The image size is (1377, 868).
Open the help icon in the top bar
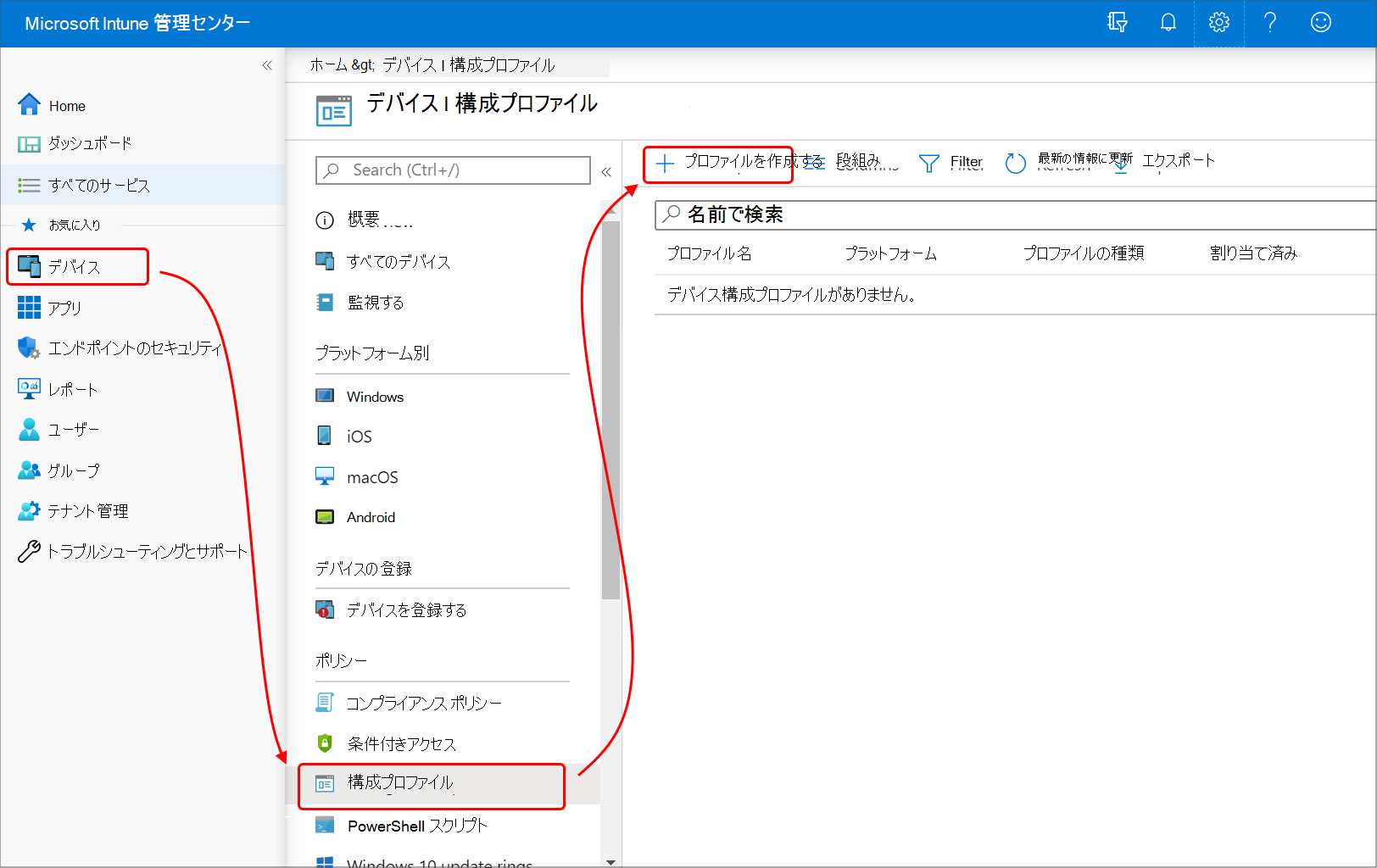(x=1269, y=22)
